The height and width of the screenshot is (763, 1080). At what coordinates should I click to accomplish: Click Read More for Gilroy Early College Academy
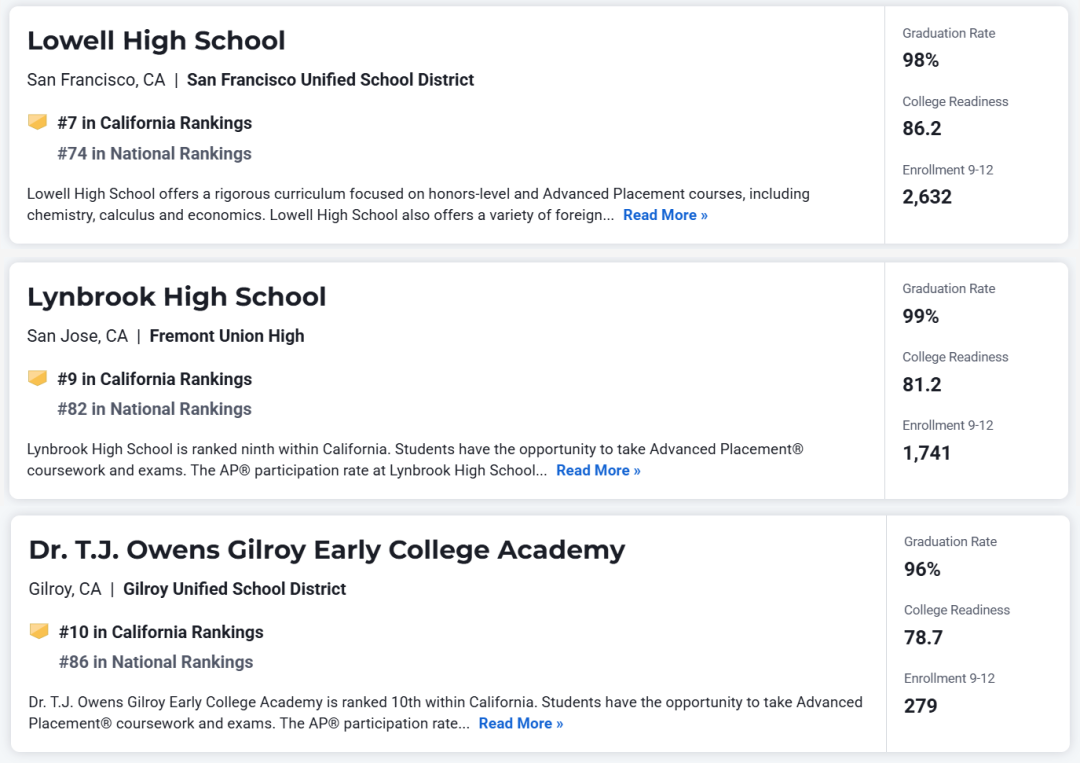point(521,723)
